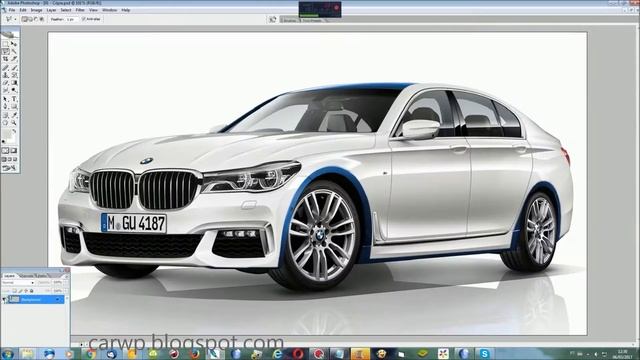The height and width of the screenshot is (360, 640).
Task: Open the File Browser from options bar
Action: (x=273, y=19)
